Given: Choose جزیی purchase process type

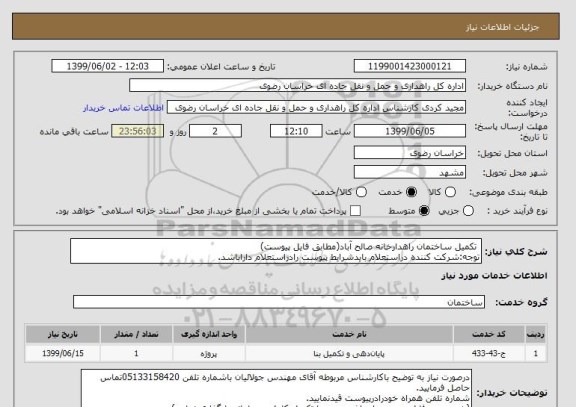Looking at the screenshot, I should [468, 211].
